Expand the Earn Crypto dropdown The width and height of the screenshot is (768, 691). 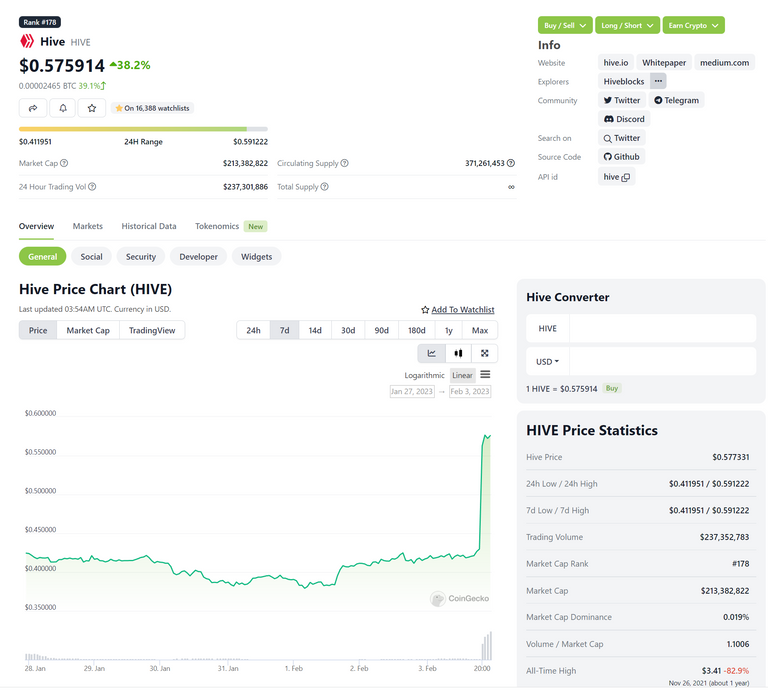[x=694, y=25]
